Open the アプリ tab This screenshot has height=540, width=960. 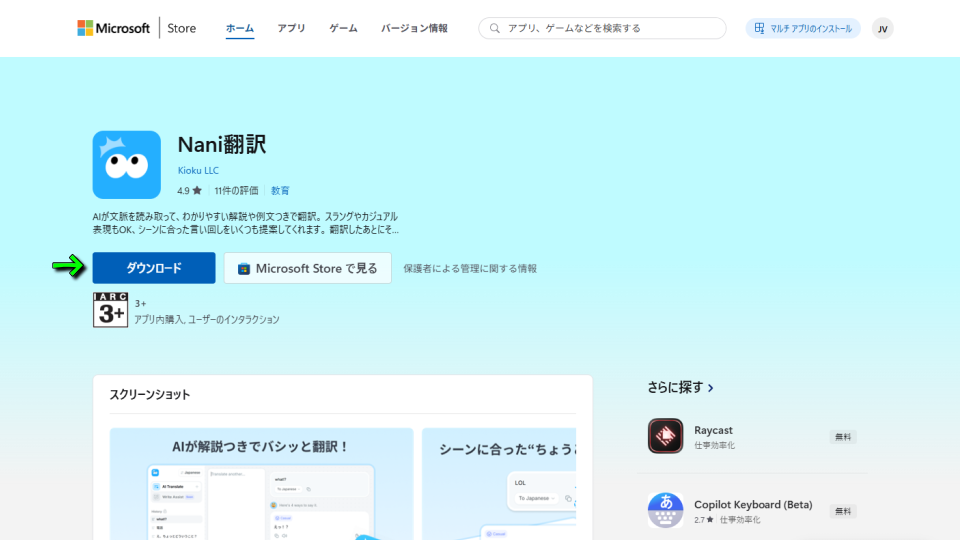point(291,28)
